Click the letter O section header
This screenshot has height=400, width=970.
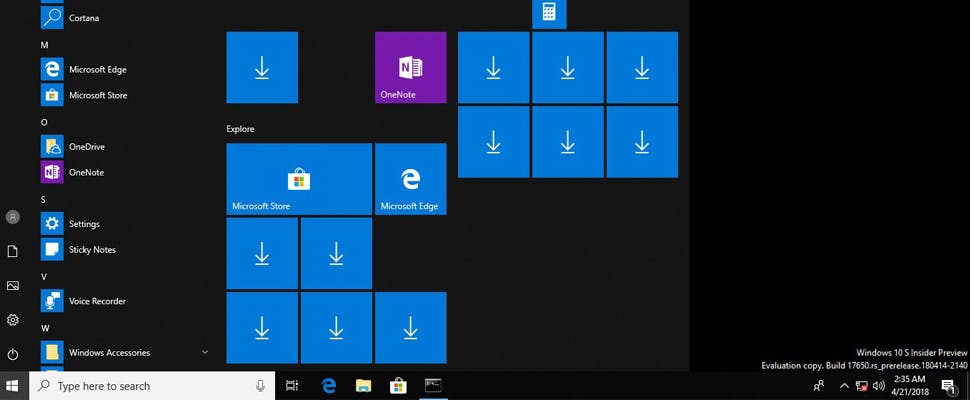tap(44, 122)
